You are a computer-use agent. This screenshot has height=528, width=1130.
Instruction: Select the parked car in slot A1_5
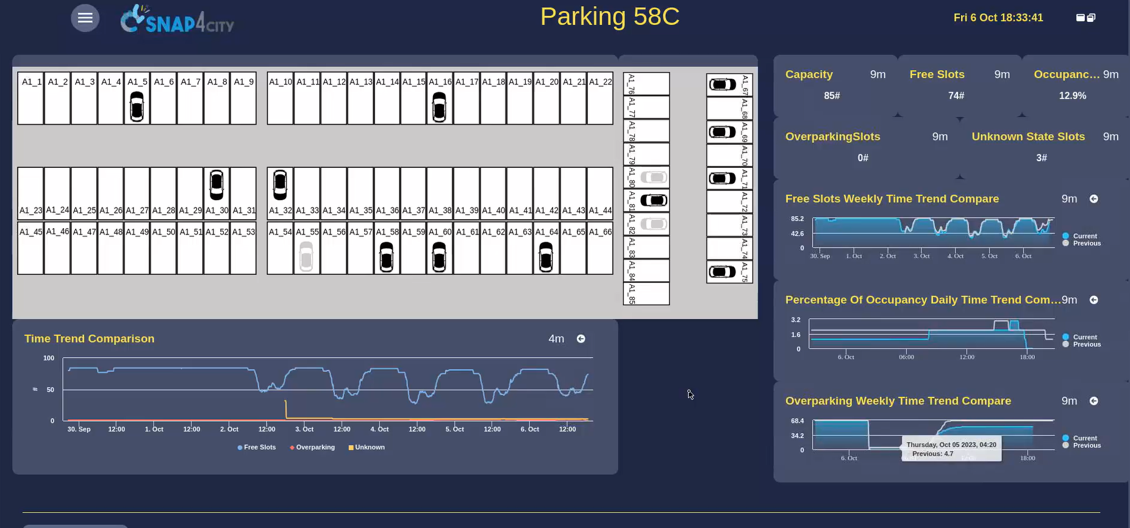click(137, 106)
